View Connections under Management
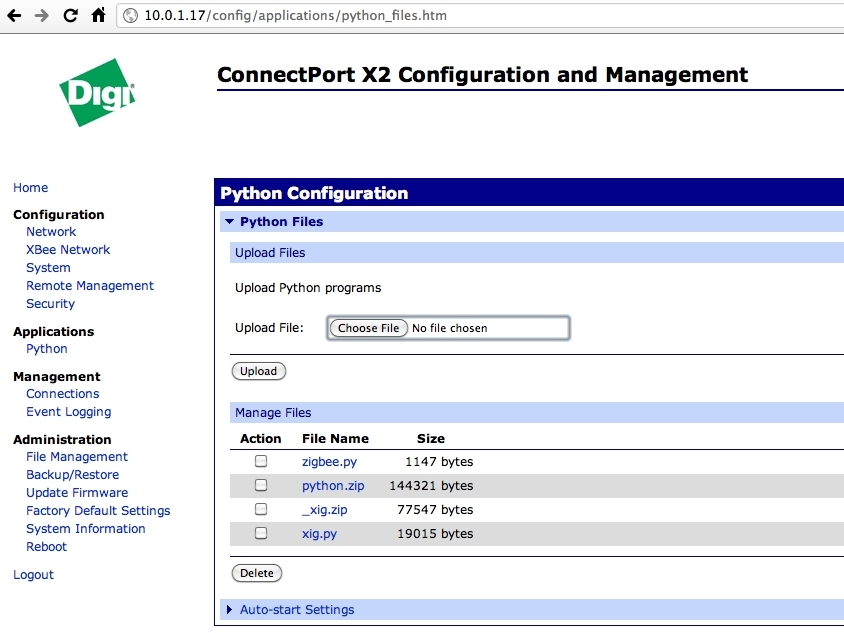This screenshot has width=844, height=633. [63, 394]
